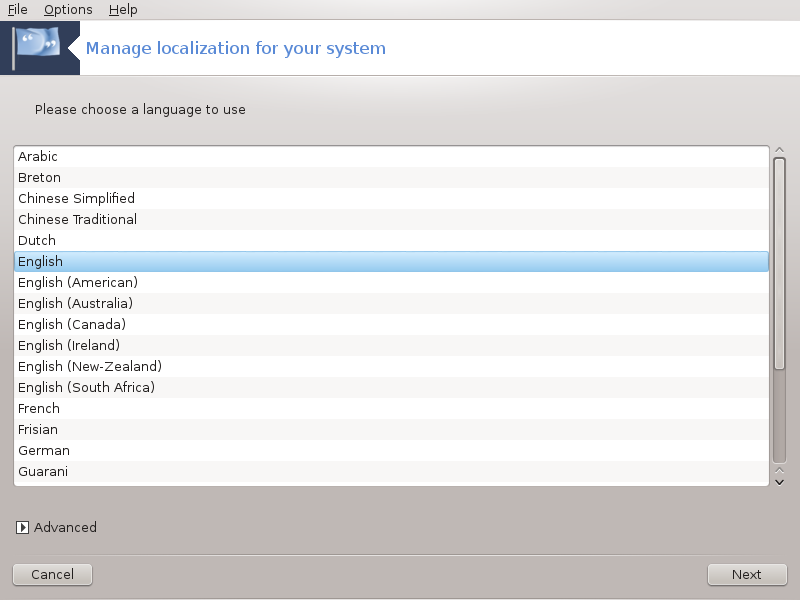This screenshot has height=600, width=800.
Task: Pick German from the language list
Action: 391,451
